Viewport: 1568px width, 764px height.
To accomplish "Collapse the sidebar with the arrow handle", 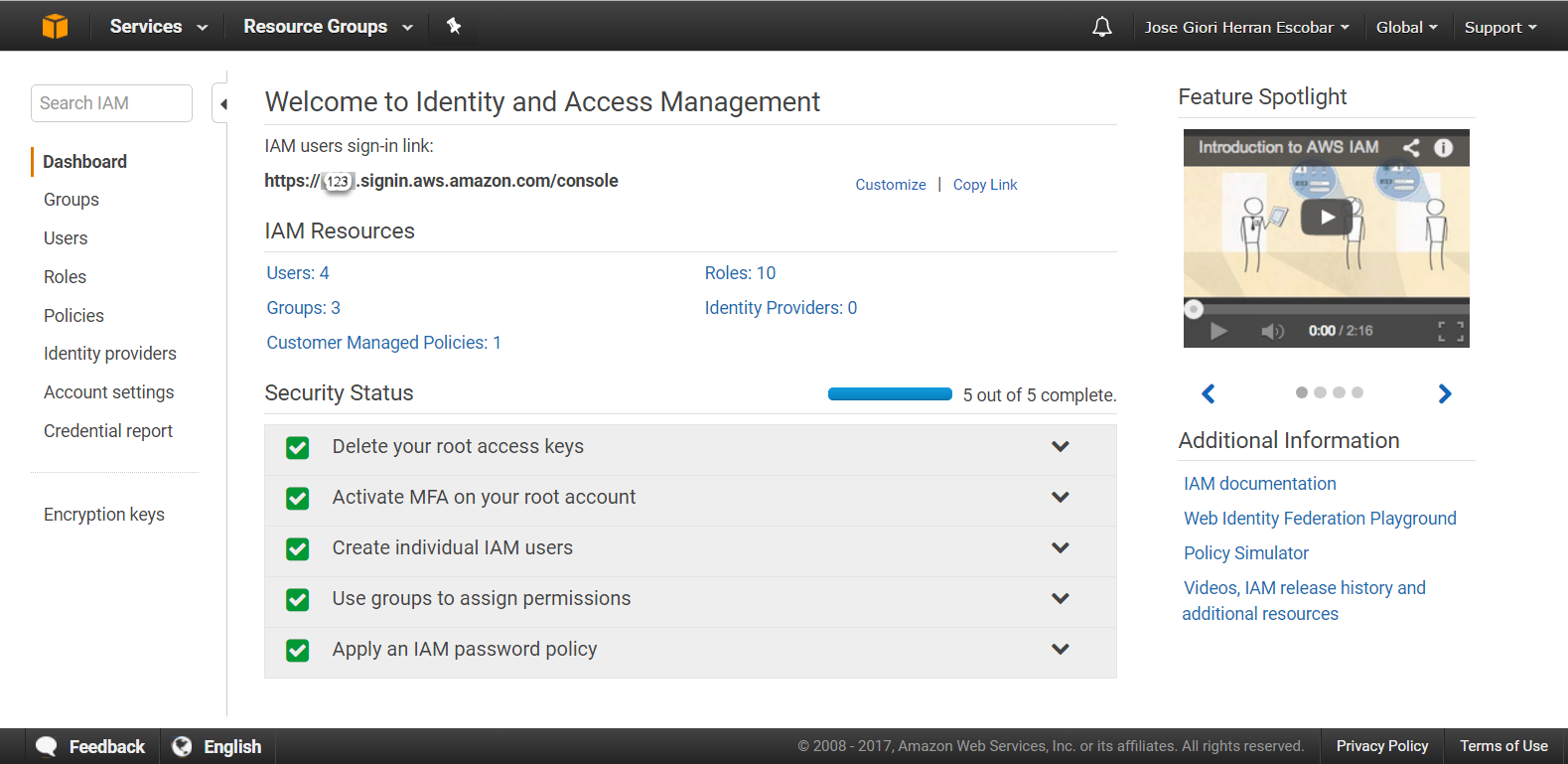I will [x=223, y=103].
